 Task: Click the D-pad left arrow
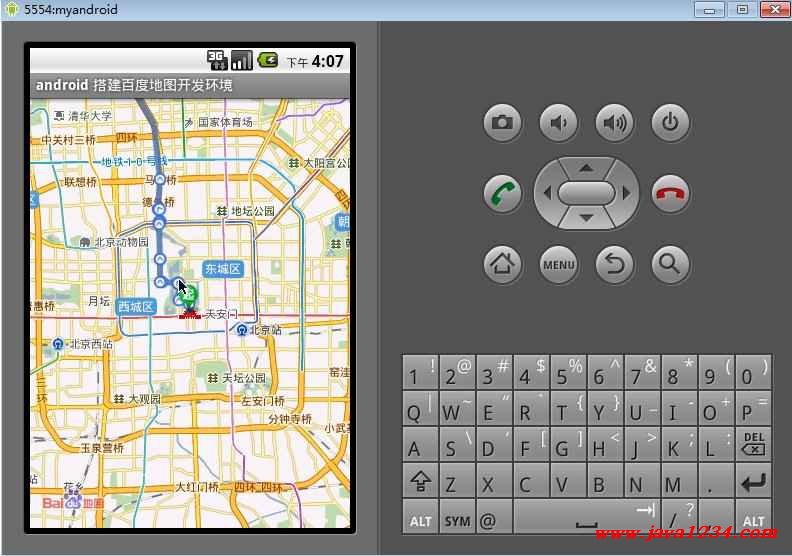coord(547,193)
